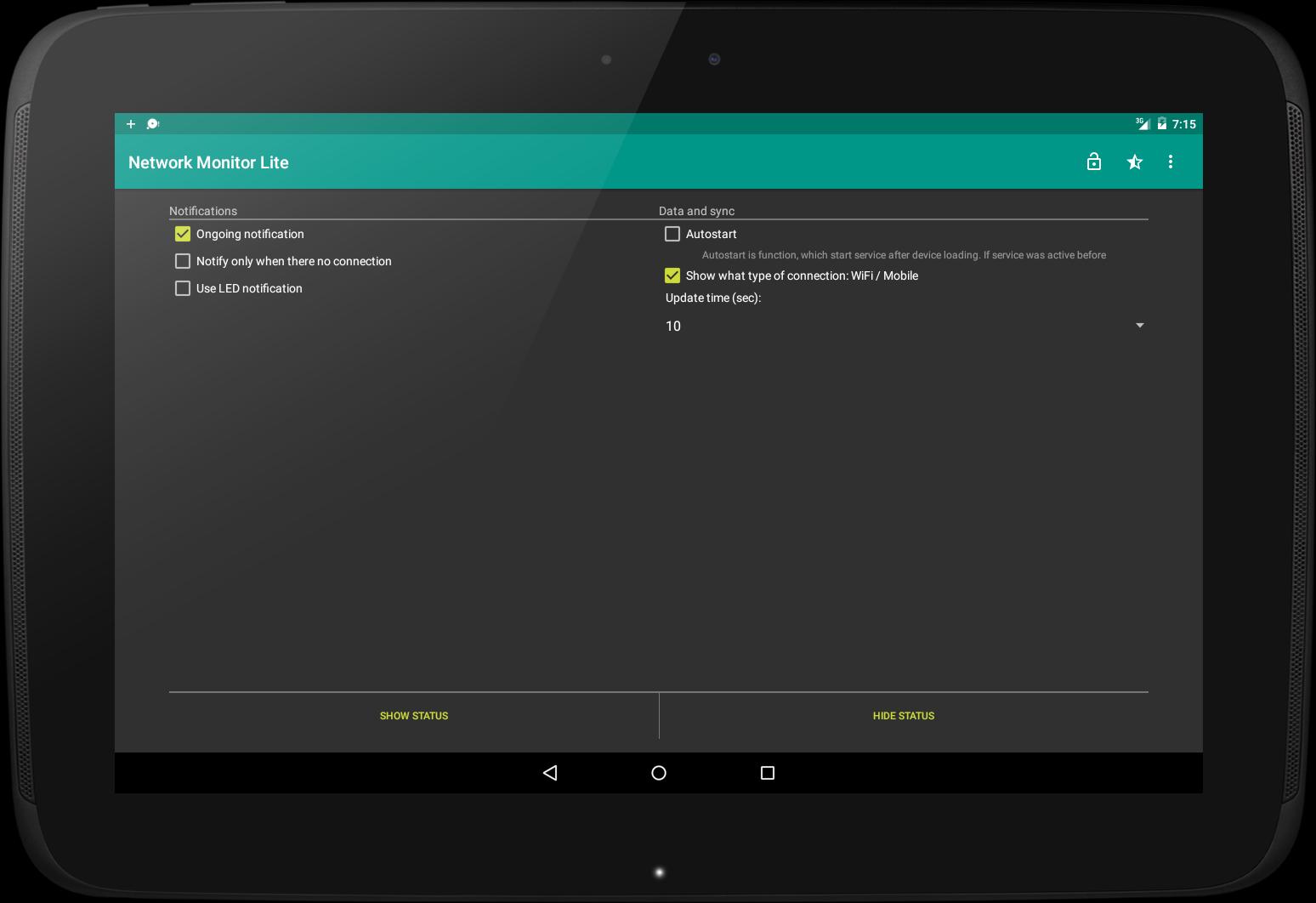Enable the Autostart checkbox
Screen dimensions: 1316x903
click(672, 234)
